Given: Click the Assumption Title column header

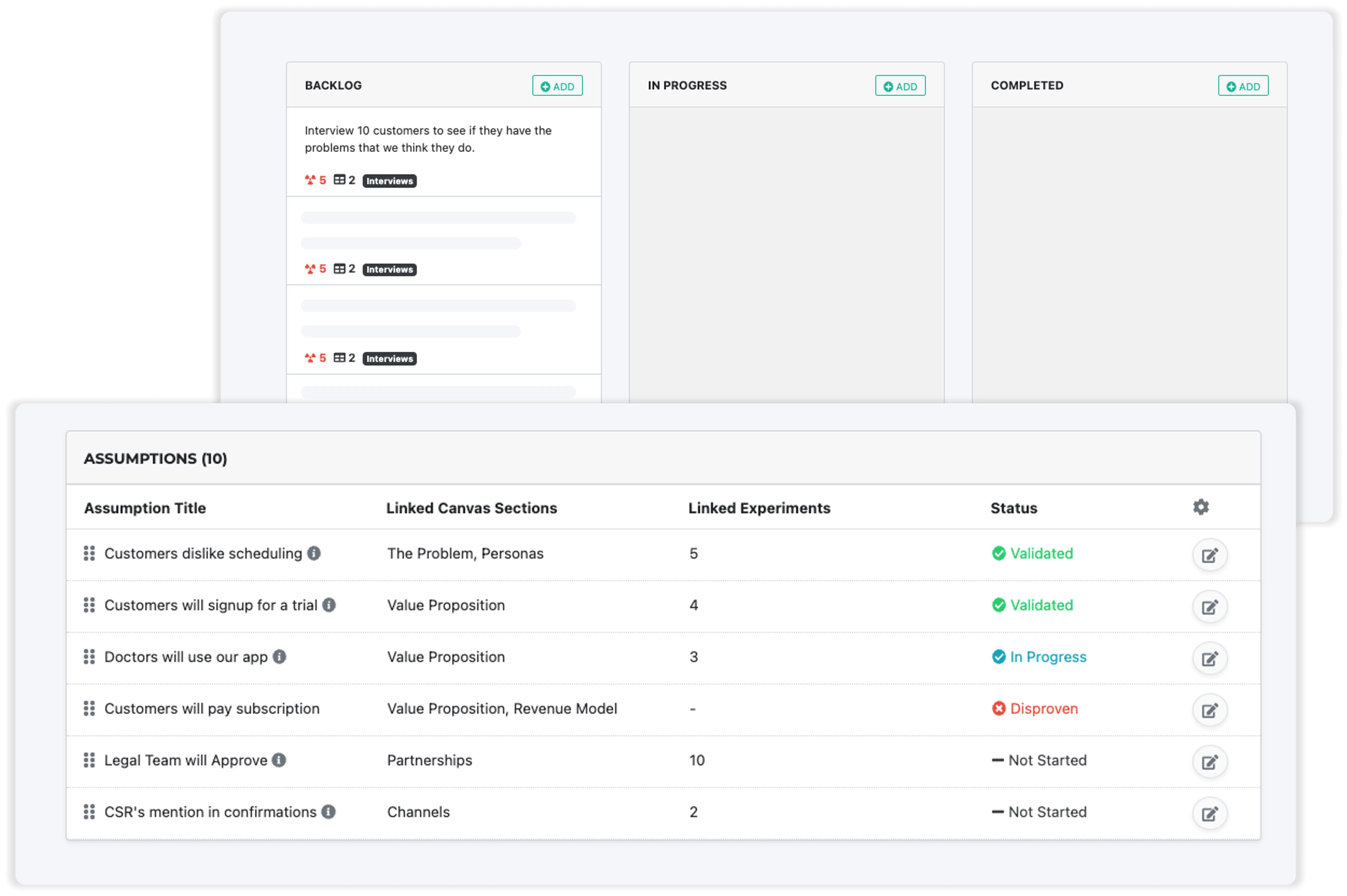Looking at the screenshot, I should pos(145,508).
